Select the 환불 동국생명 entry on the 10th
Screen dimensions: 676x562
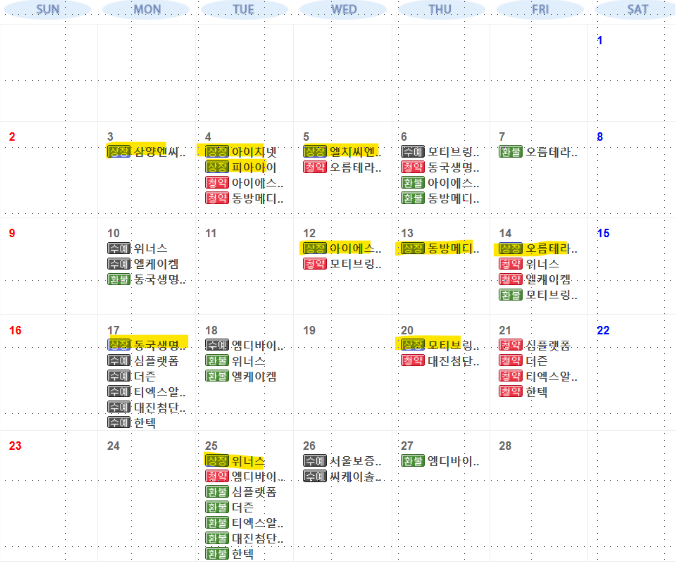coord(147,279)
